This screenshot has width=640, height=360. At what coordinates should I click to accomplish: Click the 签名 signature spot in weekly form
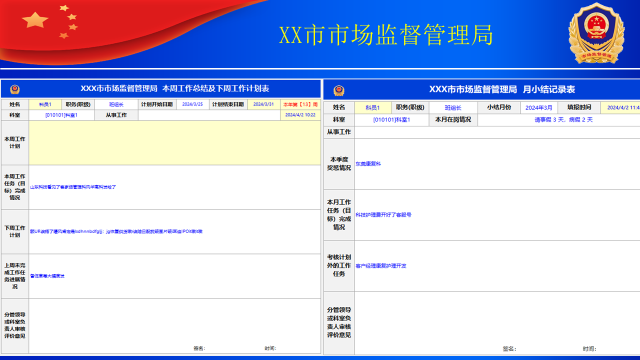[x=199, y=348]
